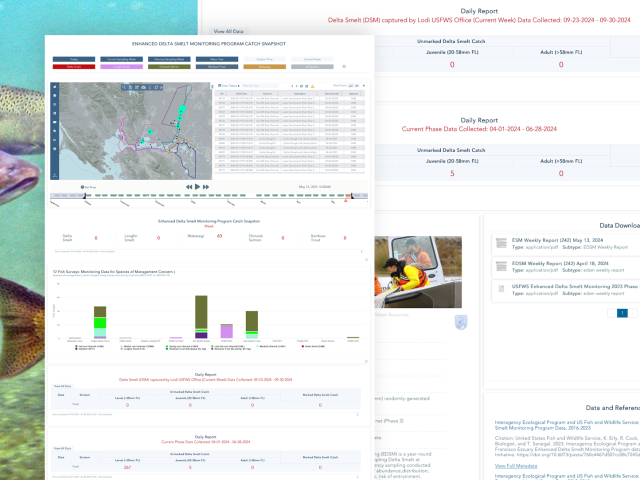Click the rewind button in the timeline controls
640x480 pixels.
pos(189,187)
